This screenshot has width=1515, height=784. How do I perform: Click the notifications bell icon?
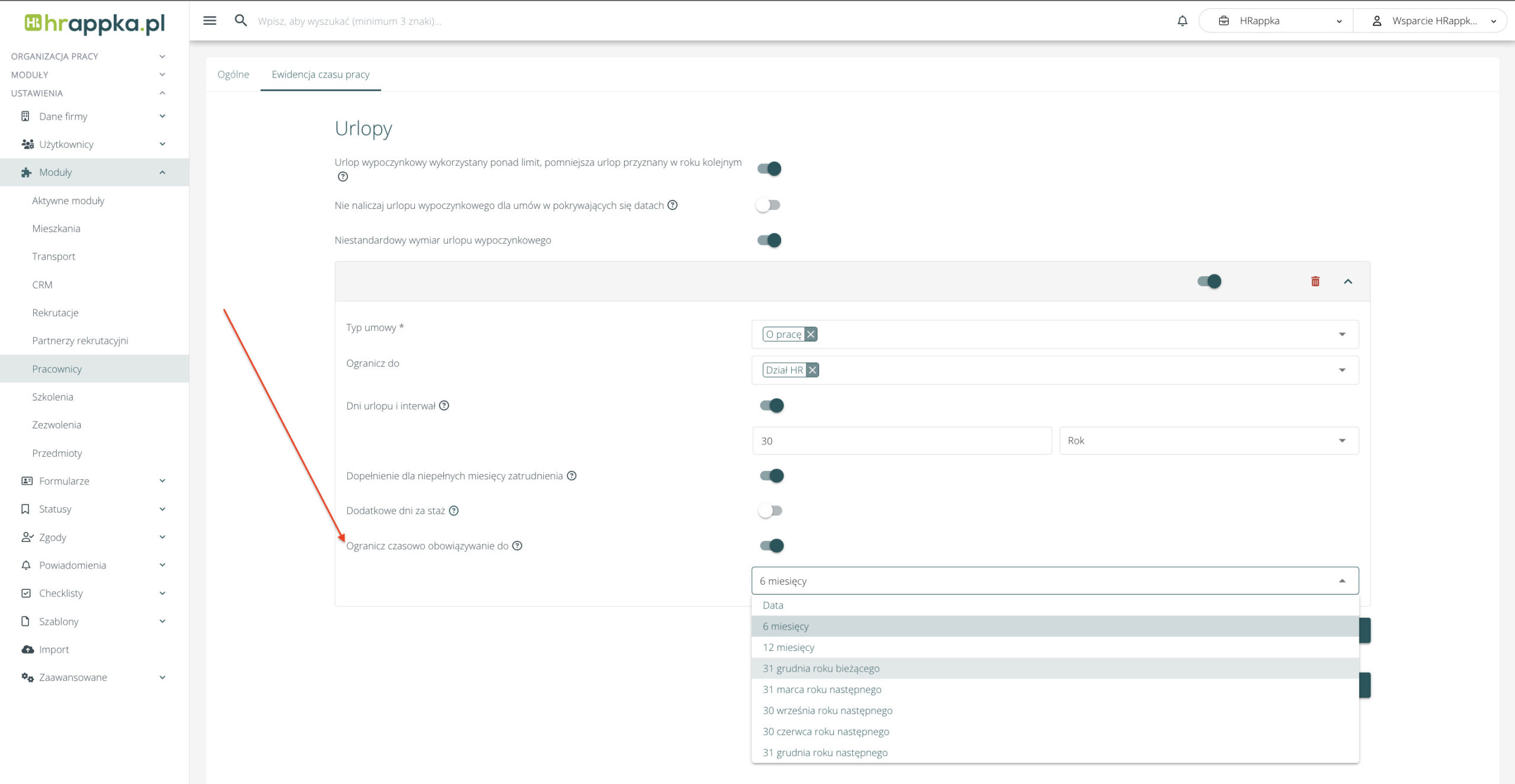(x=1182, y=21)
